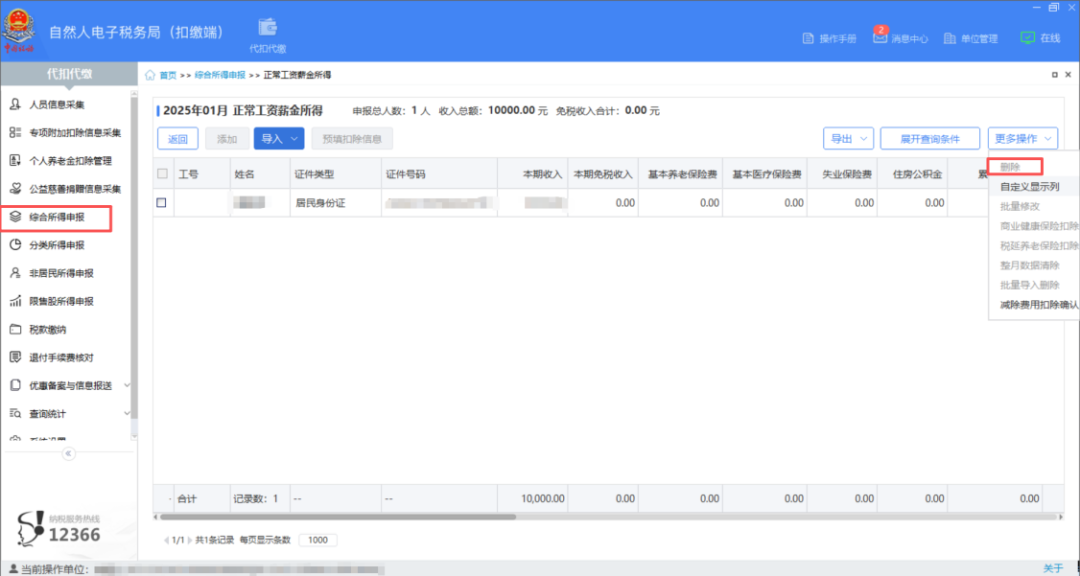Select 减除费用扣除确认 menu entry

tap(1038, 304)
